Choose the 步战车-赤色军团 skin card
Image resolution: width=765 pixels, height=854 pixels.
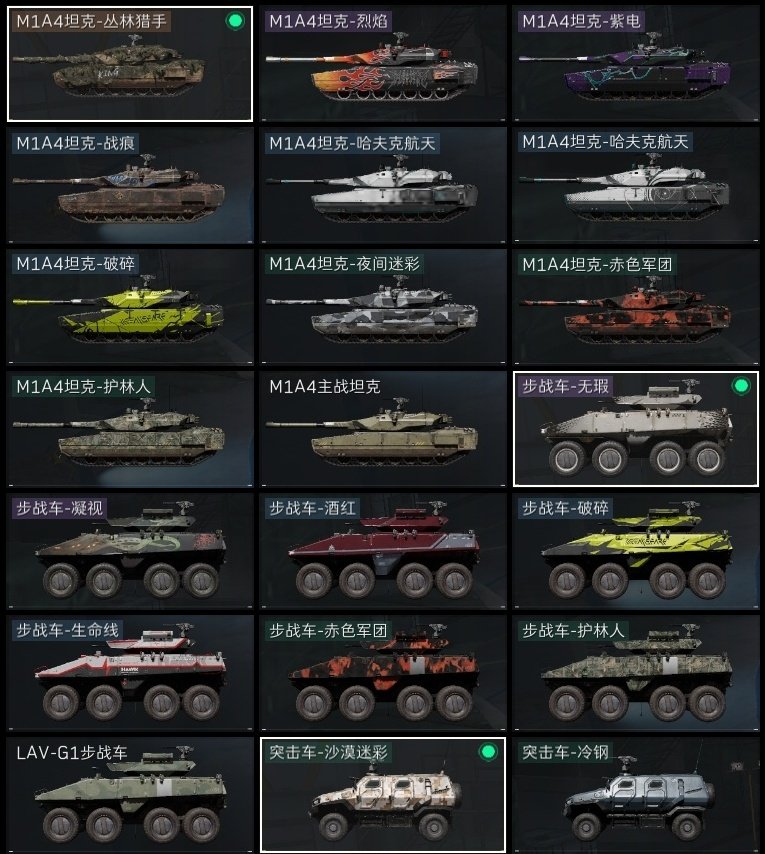[383, 673]
